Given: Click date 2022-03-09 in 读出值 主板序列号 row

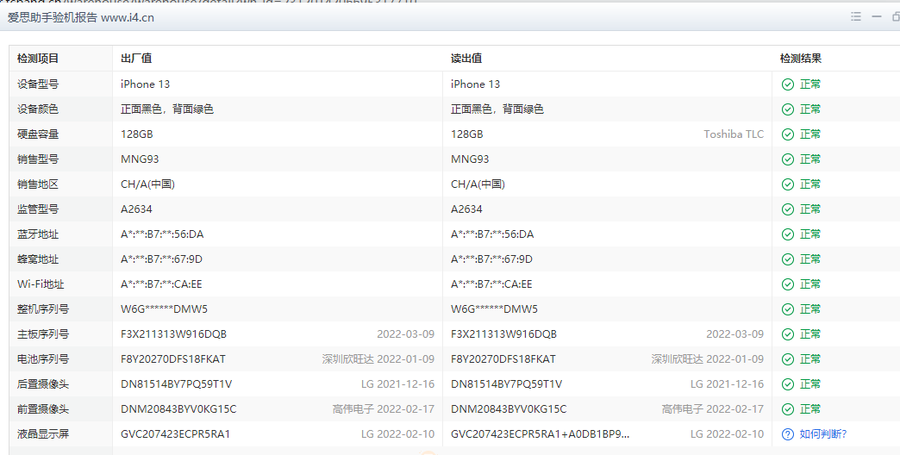Looking at the screenshot, I should tap(735, 334).
